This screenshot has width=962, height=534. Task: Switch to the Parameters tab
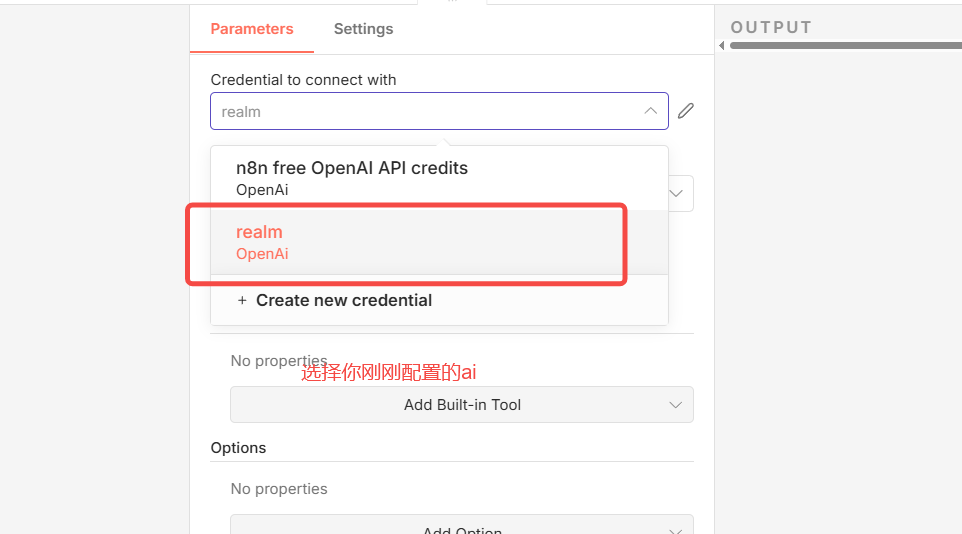pos(252,29)
